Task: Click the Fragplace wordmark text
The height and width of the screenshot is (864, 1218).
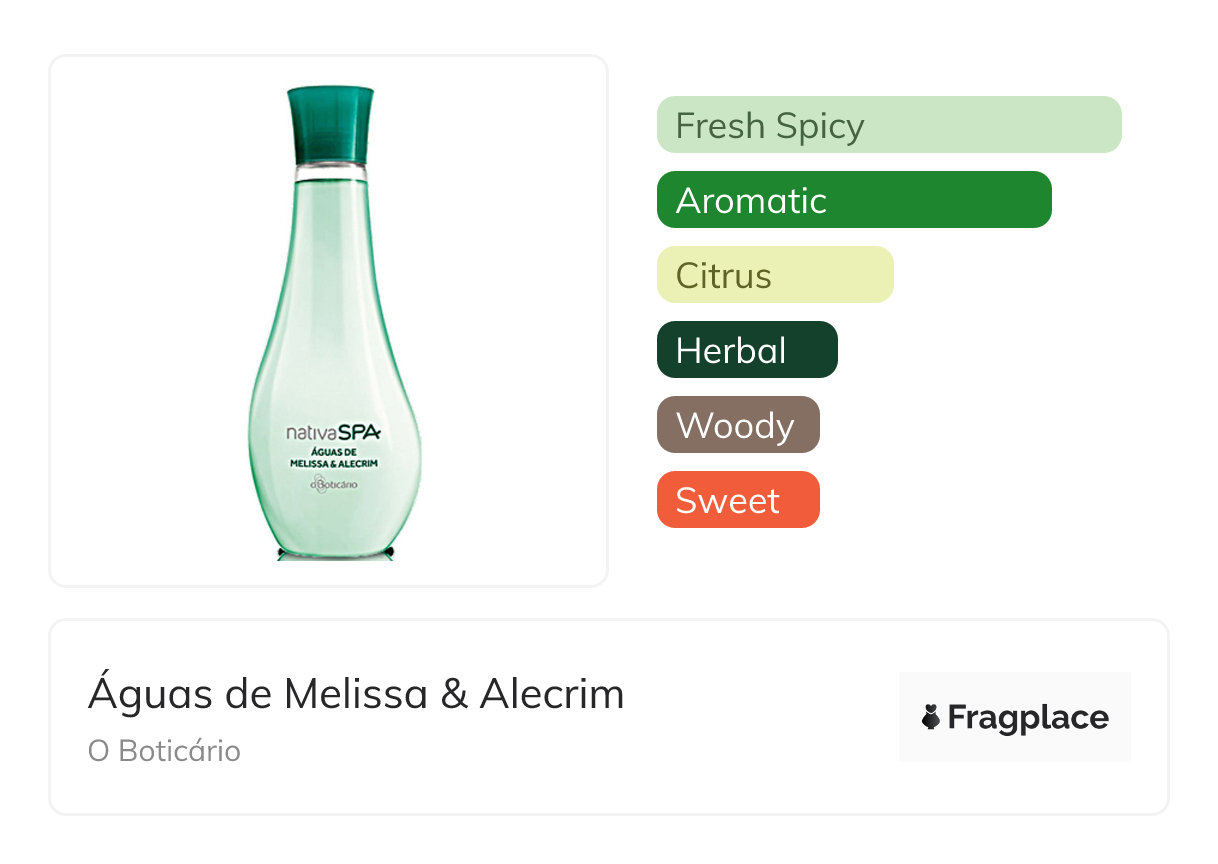Action: click(1028, 717)
